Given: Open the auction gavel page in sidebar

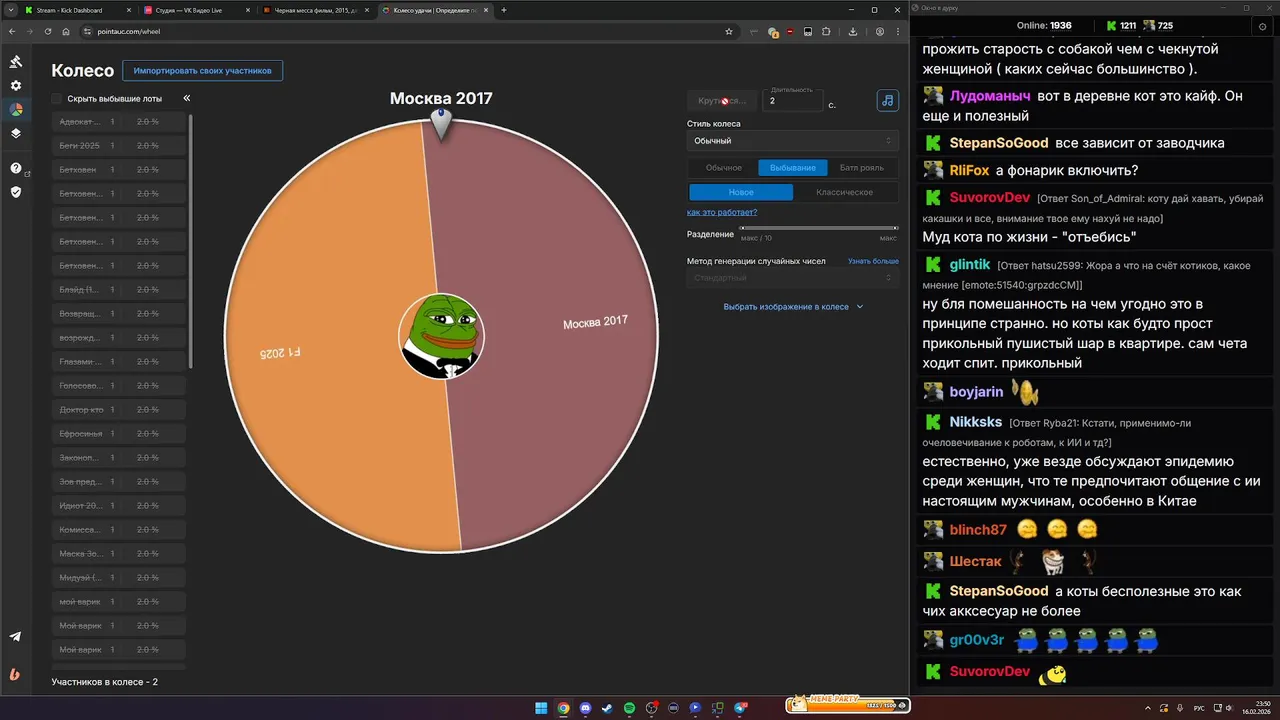Looking at the screenshot, I should click(x=15, y=62).
